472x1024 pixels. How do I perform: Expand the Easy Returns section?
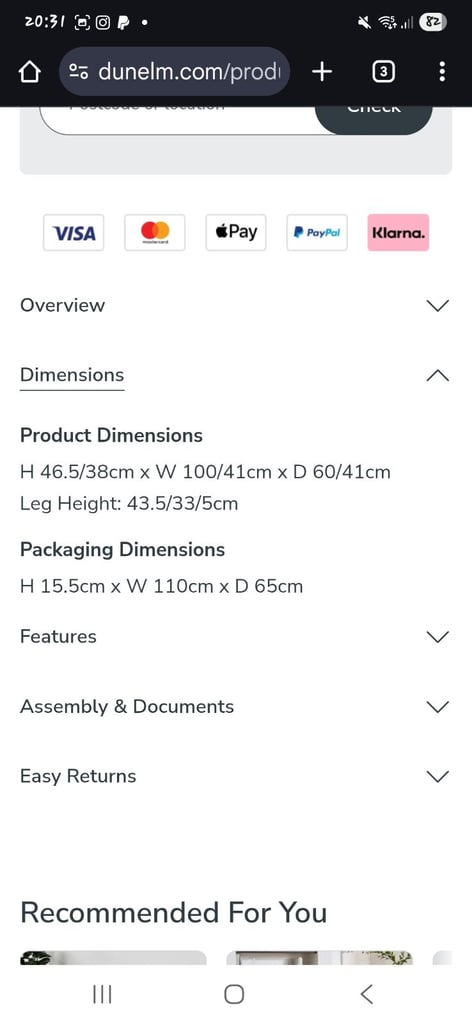236,776
